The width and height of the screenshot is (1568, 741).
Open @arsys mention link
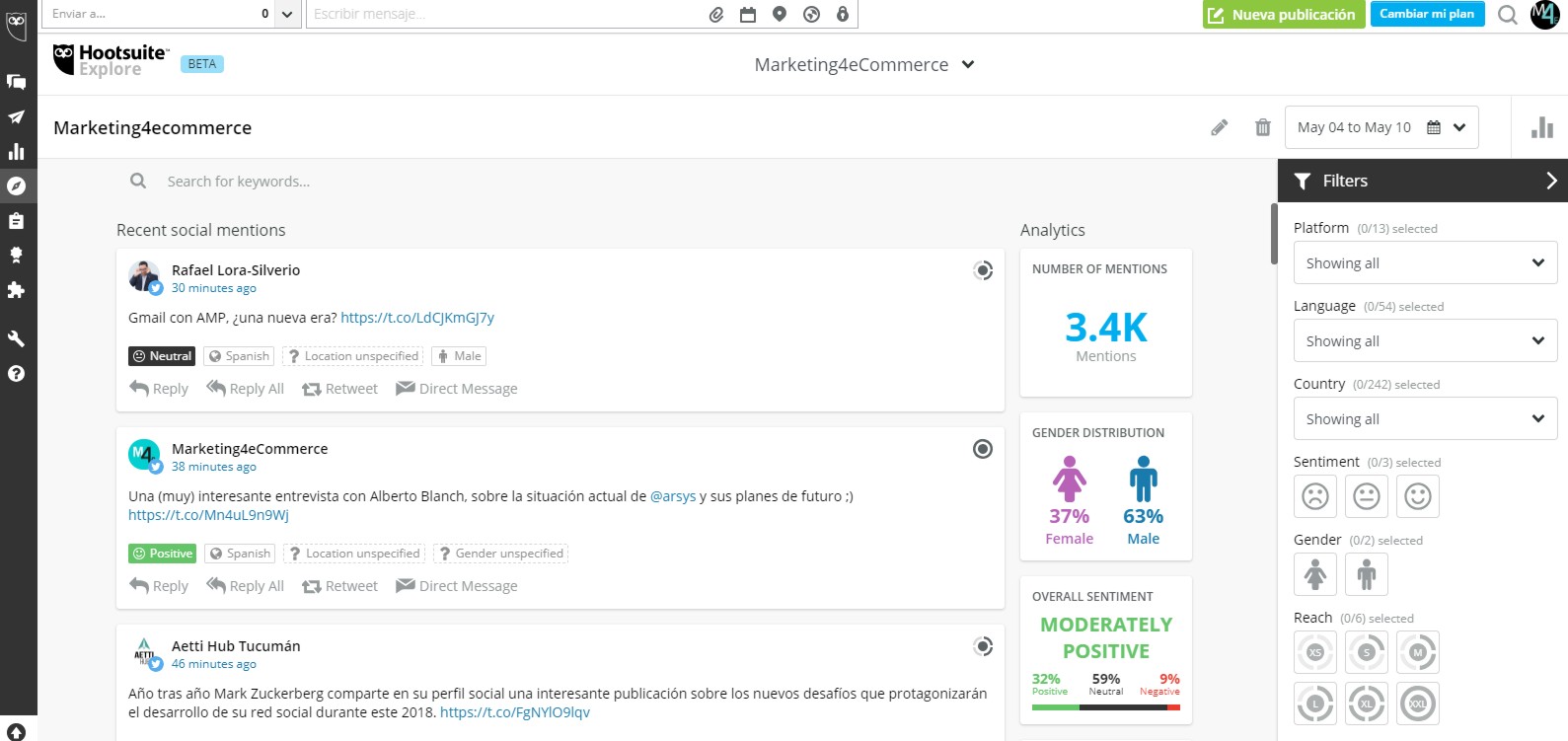pyautogui.click(x=673, y=496)
